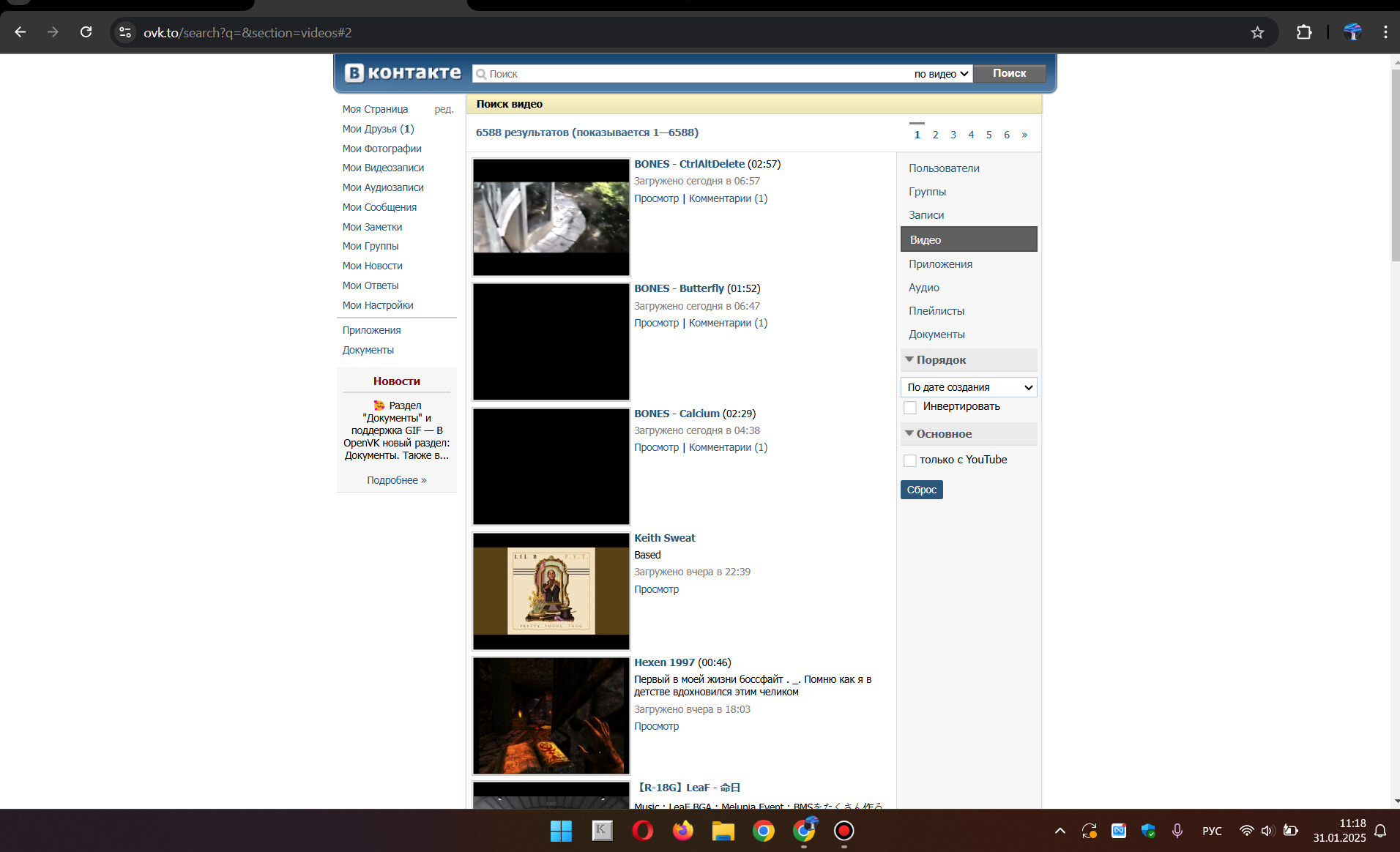Open Моя Страница in left menu
The image size is (1400, 852).
click(375, 109)
